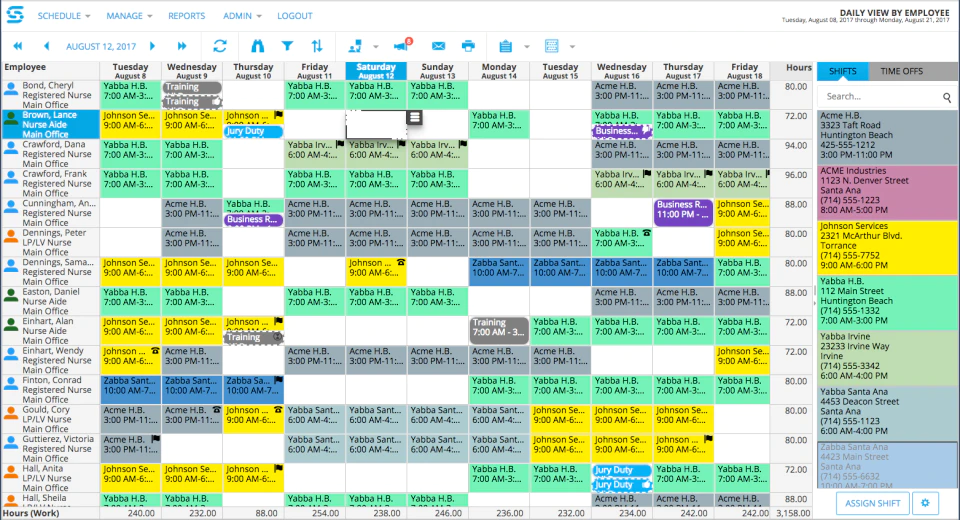Click the ASSIGN SHIFT button
This screenshot has width=960, height=520.
[x=872, y=503]
